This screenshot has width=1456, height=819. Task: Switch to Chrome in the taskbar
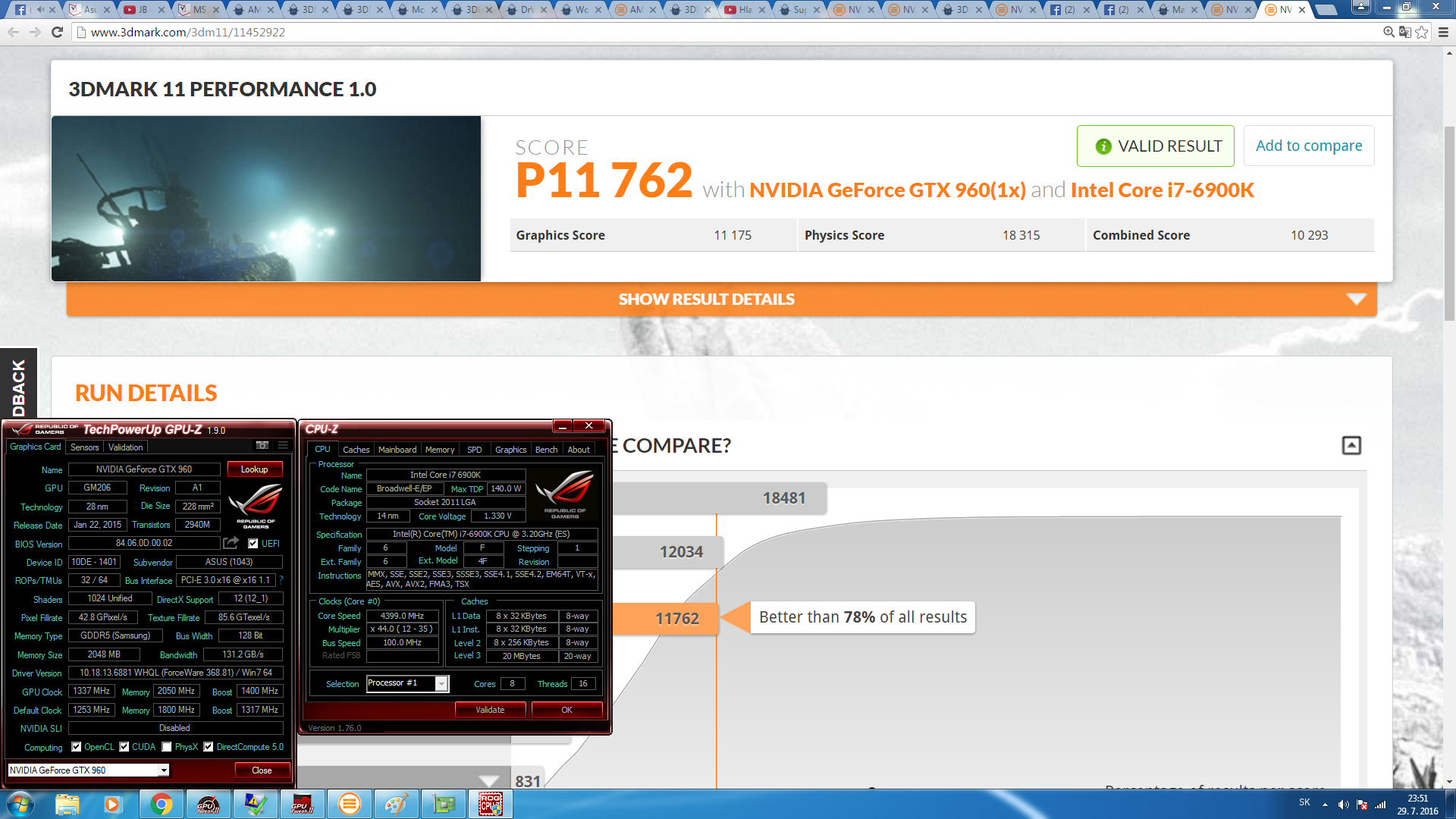point(161,804)
